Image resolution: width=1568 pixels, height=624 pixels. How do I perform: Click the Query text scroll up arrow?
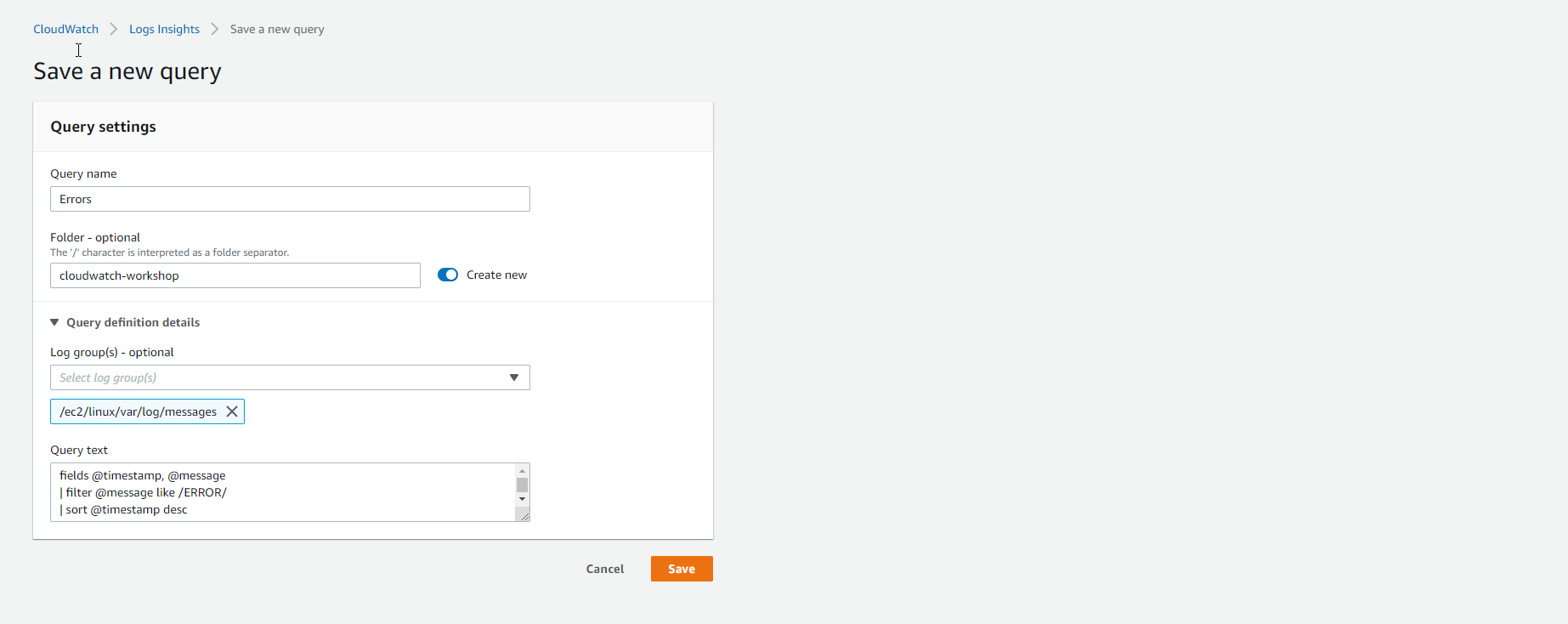522,471
